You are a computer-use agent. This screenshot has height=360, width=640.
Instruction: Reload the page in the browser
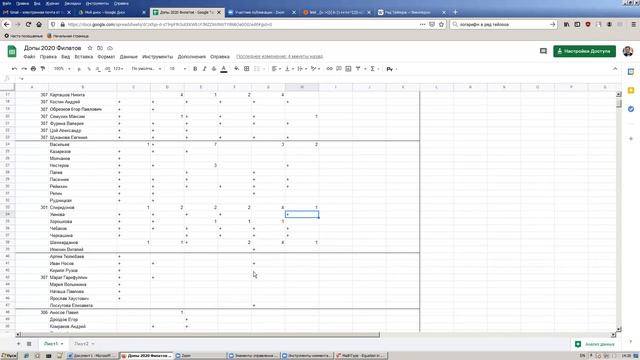pos(28,24)
